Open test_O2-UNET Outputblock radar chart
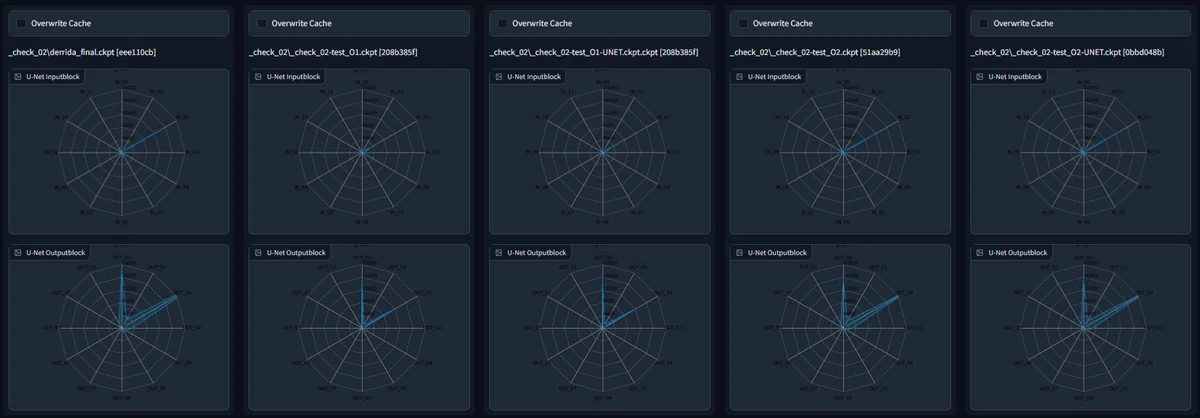The height and width of the screenshot is (418, 1200). click(1083, 327)
